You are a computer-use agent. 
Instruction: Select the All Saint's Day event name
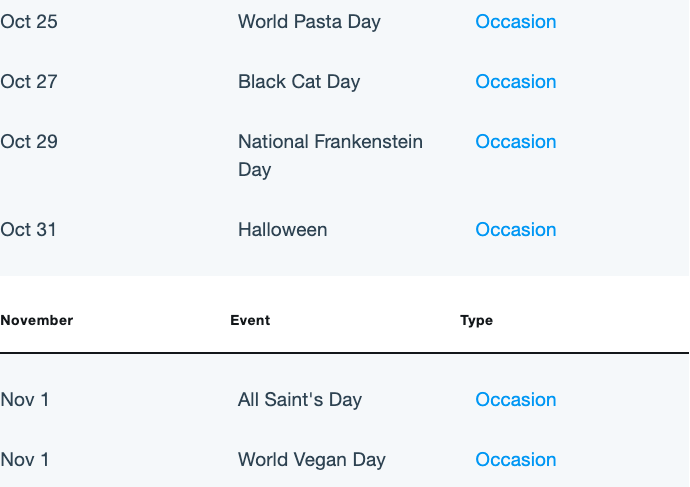[300, 400]
